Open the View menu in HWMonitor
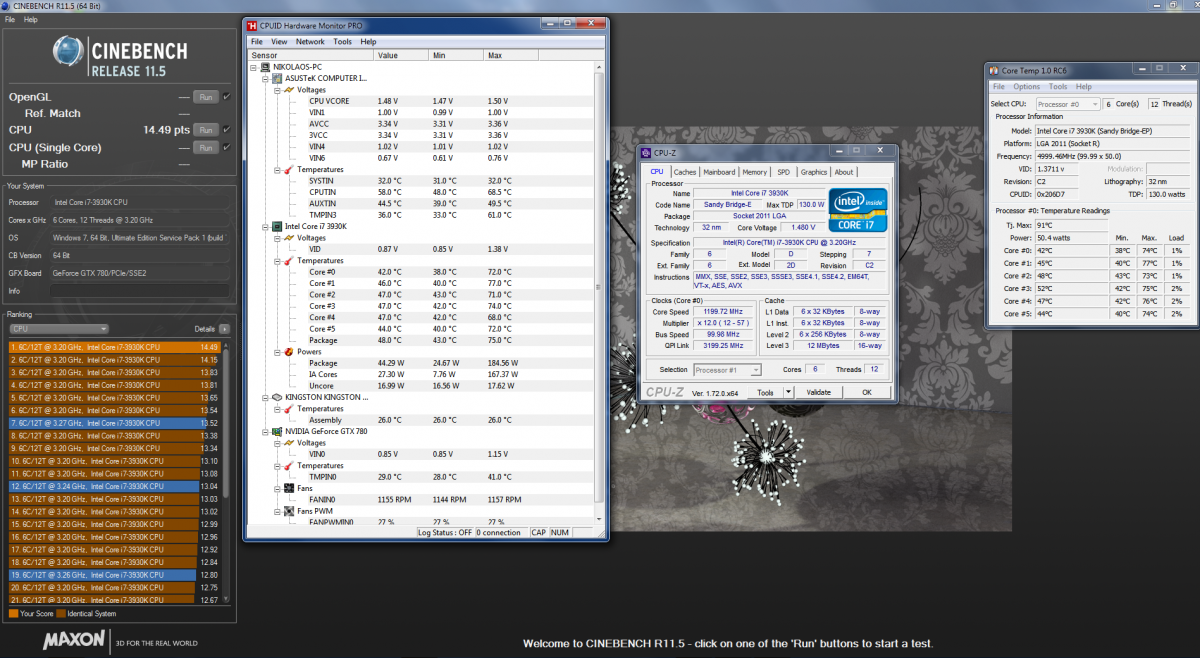The width and height of the screenshot is (1200, 658). click(x=279, y=42)
